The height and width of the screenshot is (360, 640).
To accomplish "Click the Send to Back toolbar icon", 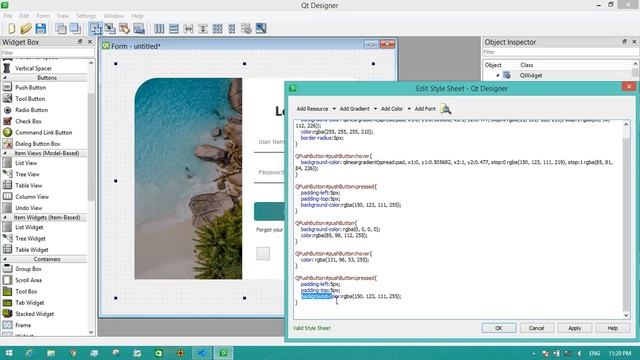I will (61, 29).
